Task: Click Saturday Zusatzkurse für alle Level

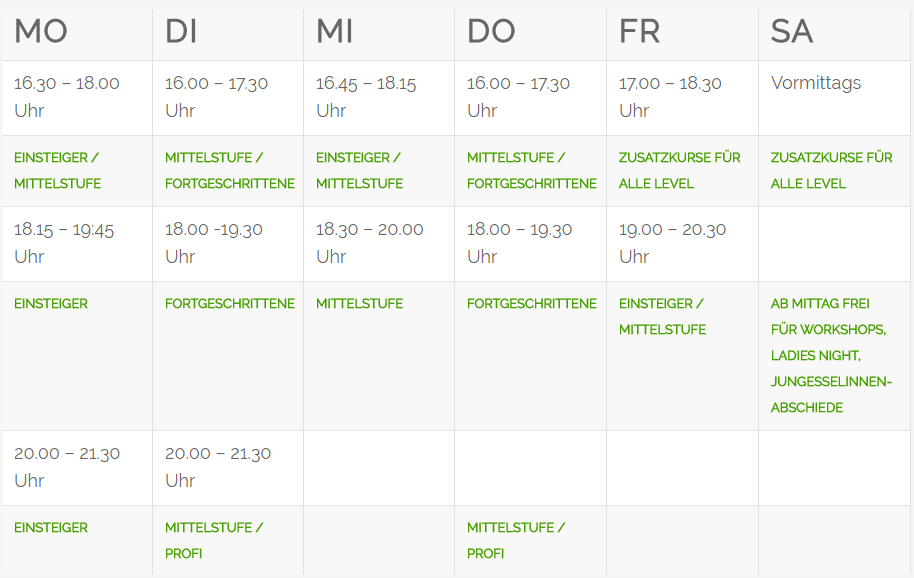Action: (x=831, y=170)
